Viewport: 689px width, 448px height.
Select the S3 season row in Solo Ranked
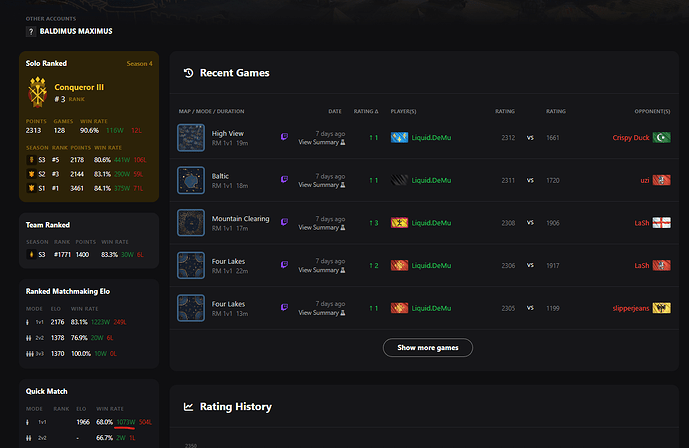coord(86,160)
